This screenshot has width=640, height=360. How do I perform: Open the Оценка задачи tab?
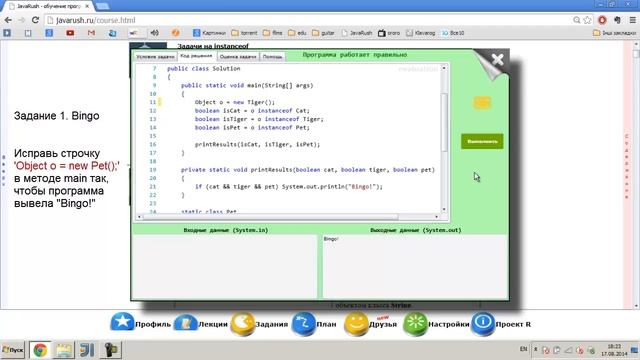click(238, 57)
